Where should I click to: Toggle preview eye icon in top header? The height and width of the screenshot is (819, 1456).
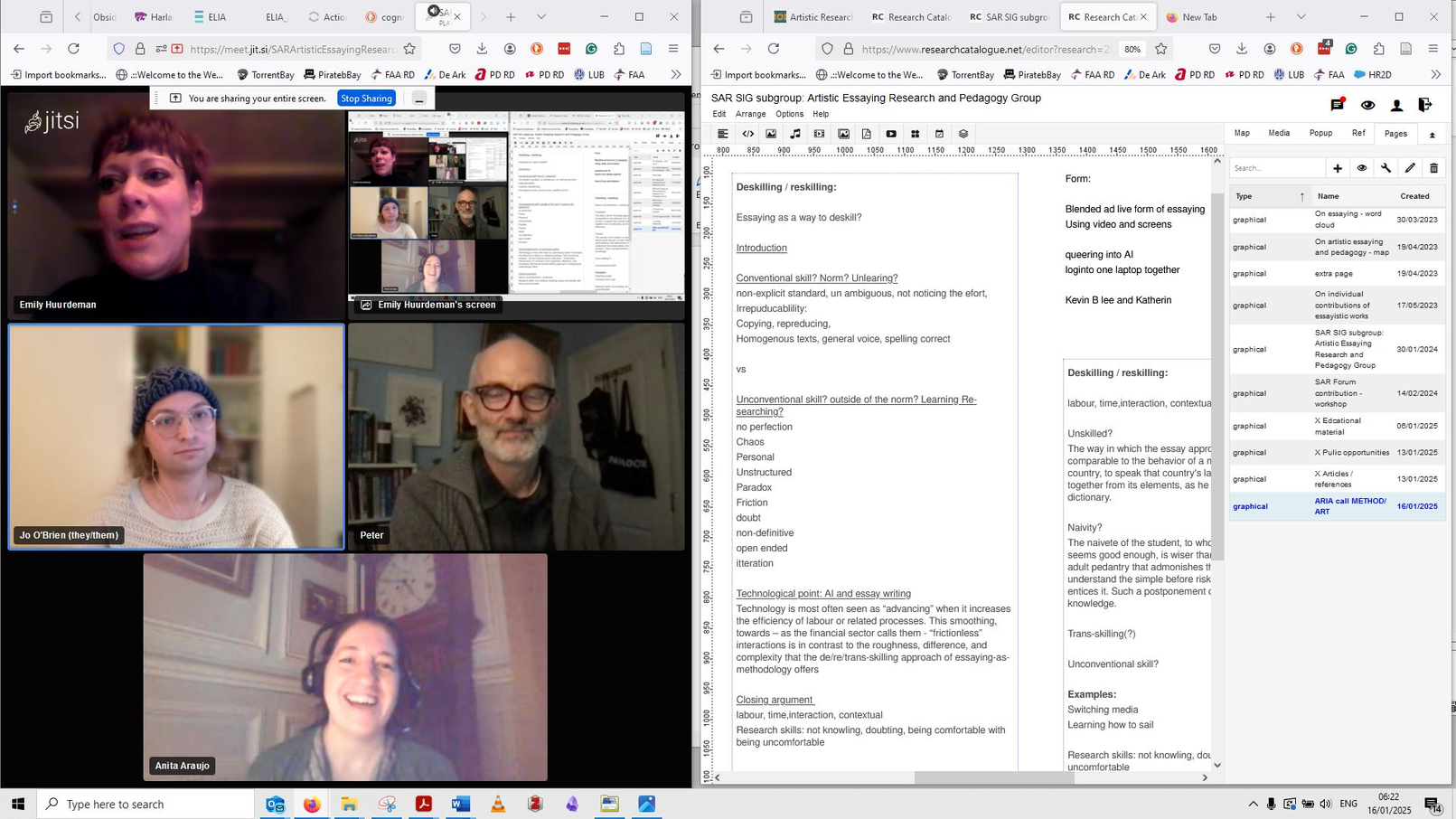click(1367, 106)
